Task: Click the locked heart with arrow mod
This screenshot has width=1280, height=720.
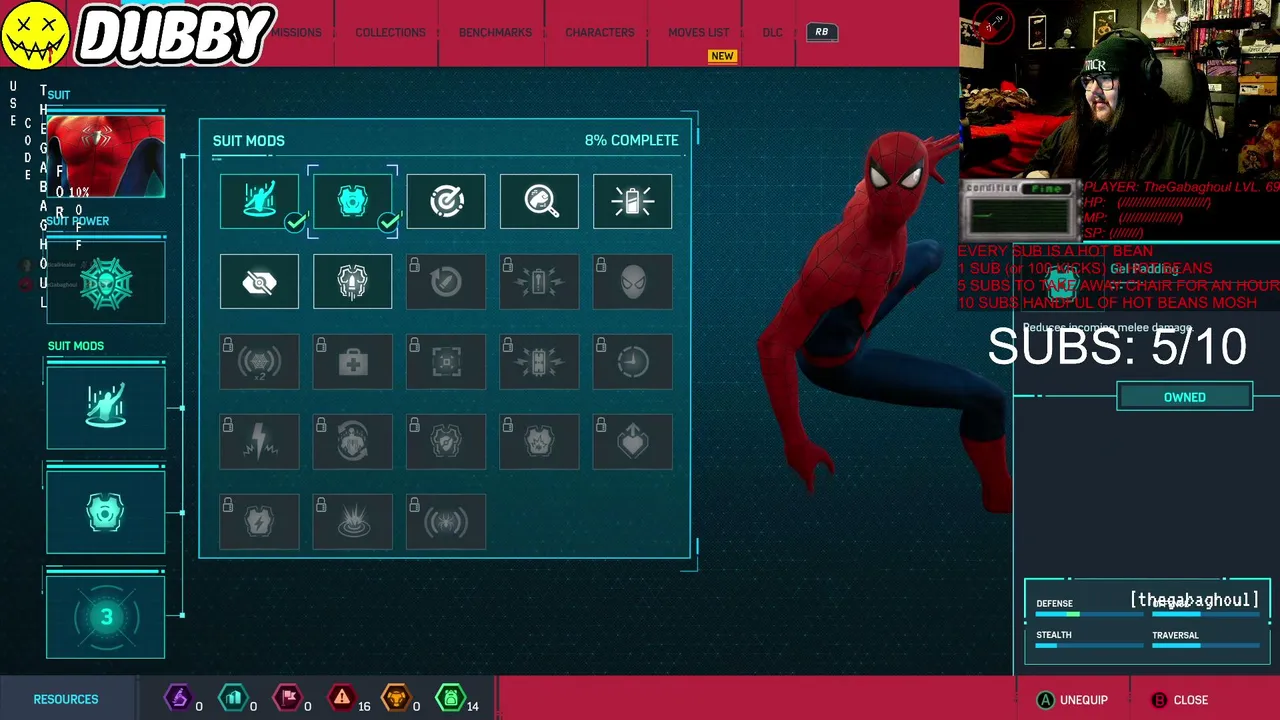Action: pos(633,441)
